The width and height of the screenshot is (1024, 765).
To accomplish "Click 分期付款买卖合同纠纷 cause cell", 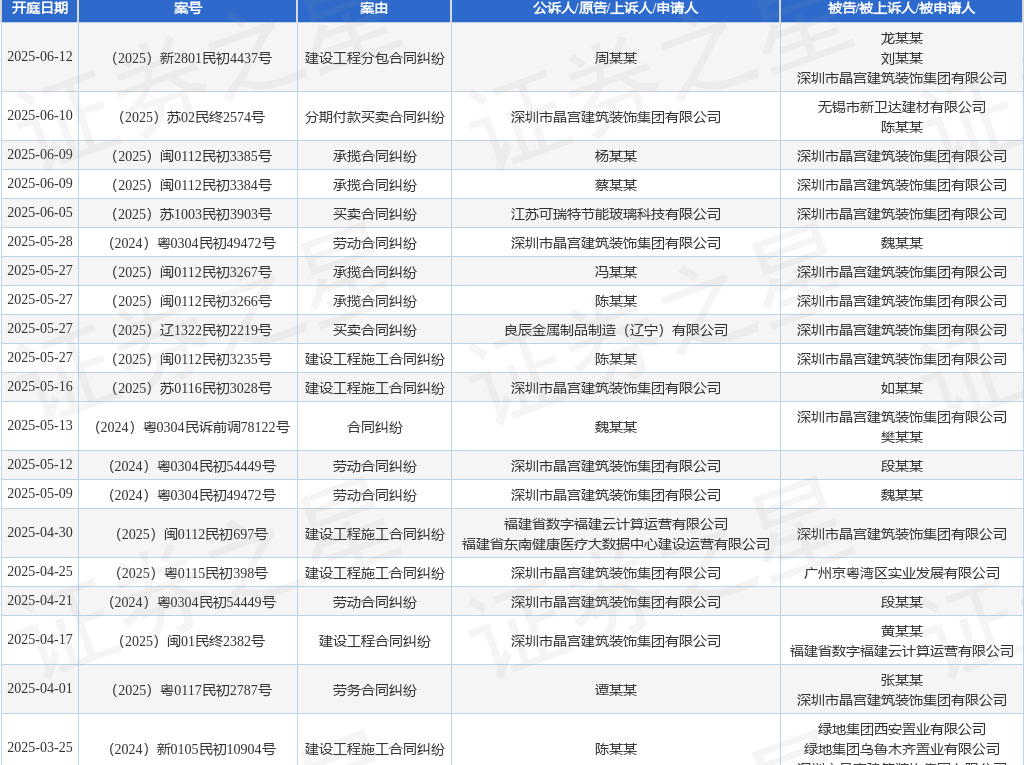I will (x=374, y=117).
